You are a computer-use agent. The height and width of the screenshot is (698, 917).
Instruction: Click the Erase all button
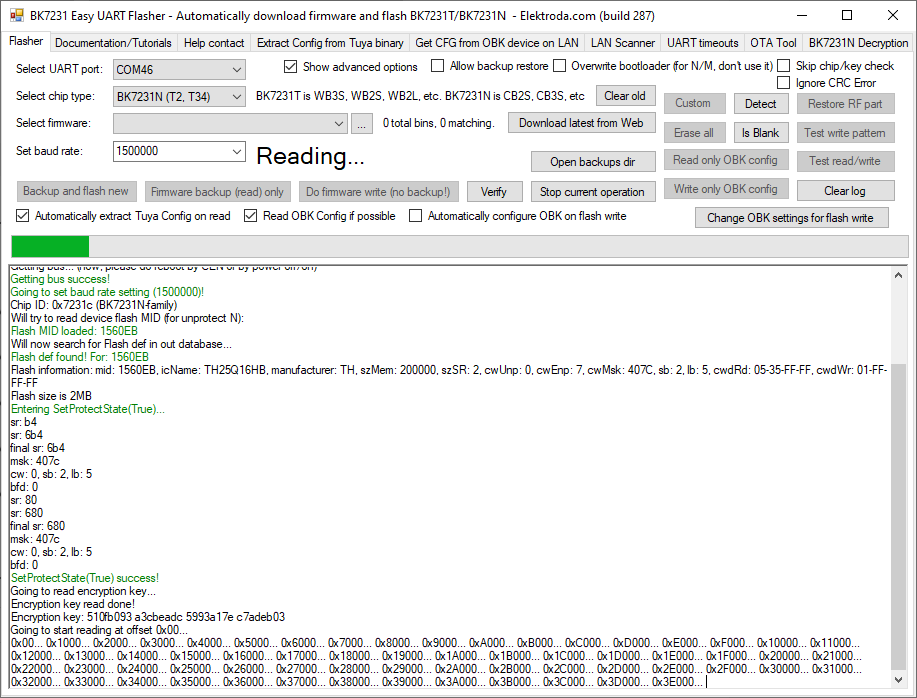click(694, 133)
